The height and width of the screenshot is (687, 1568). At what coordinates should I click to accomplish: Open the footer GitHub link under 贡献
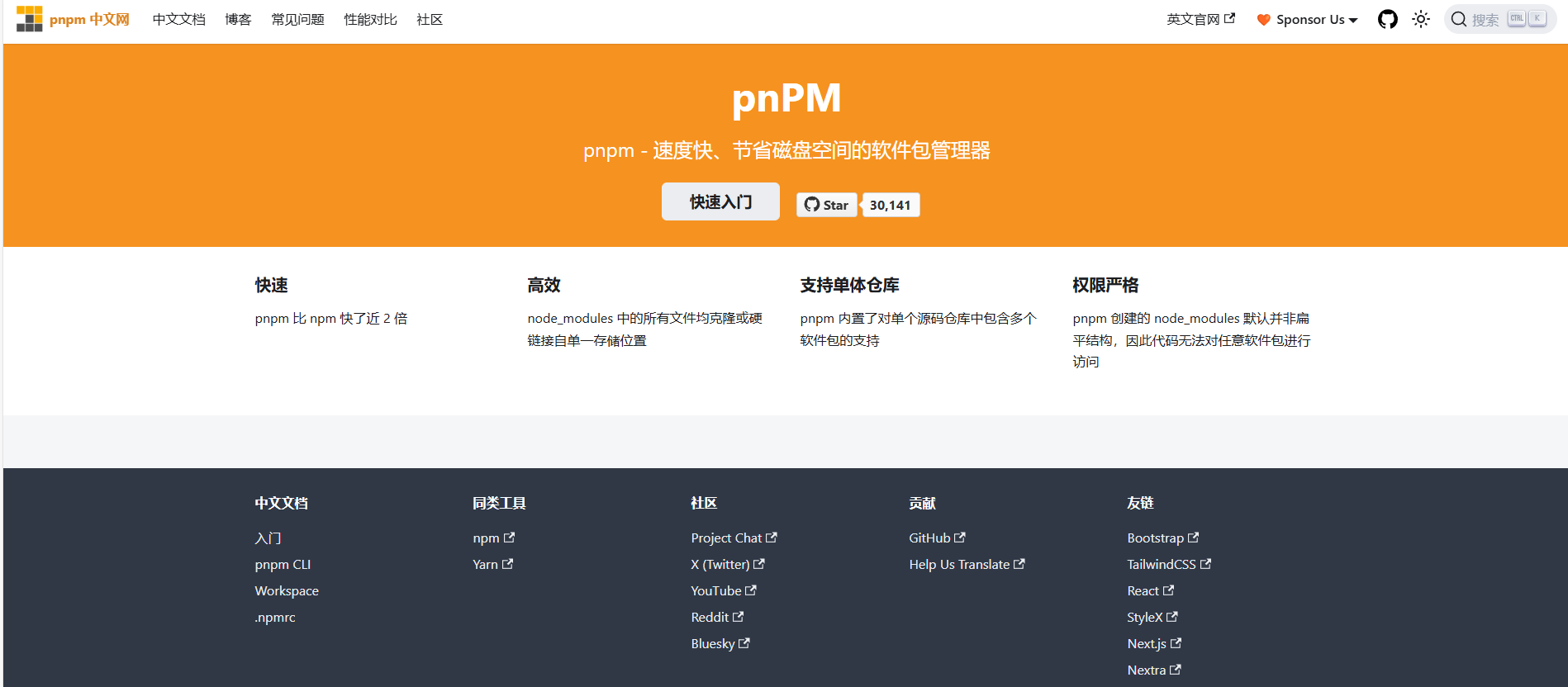937,538
